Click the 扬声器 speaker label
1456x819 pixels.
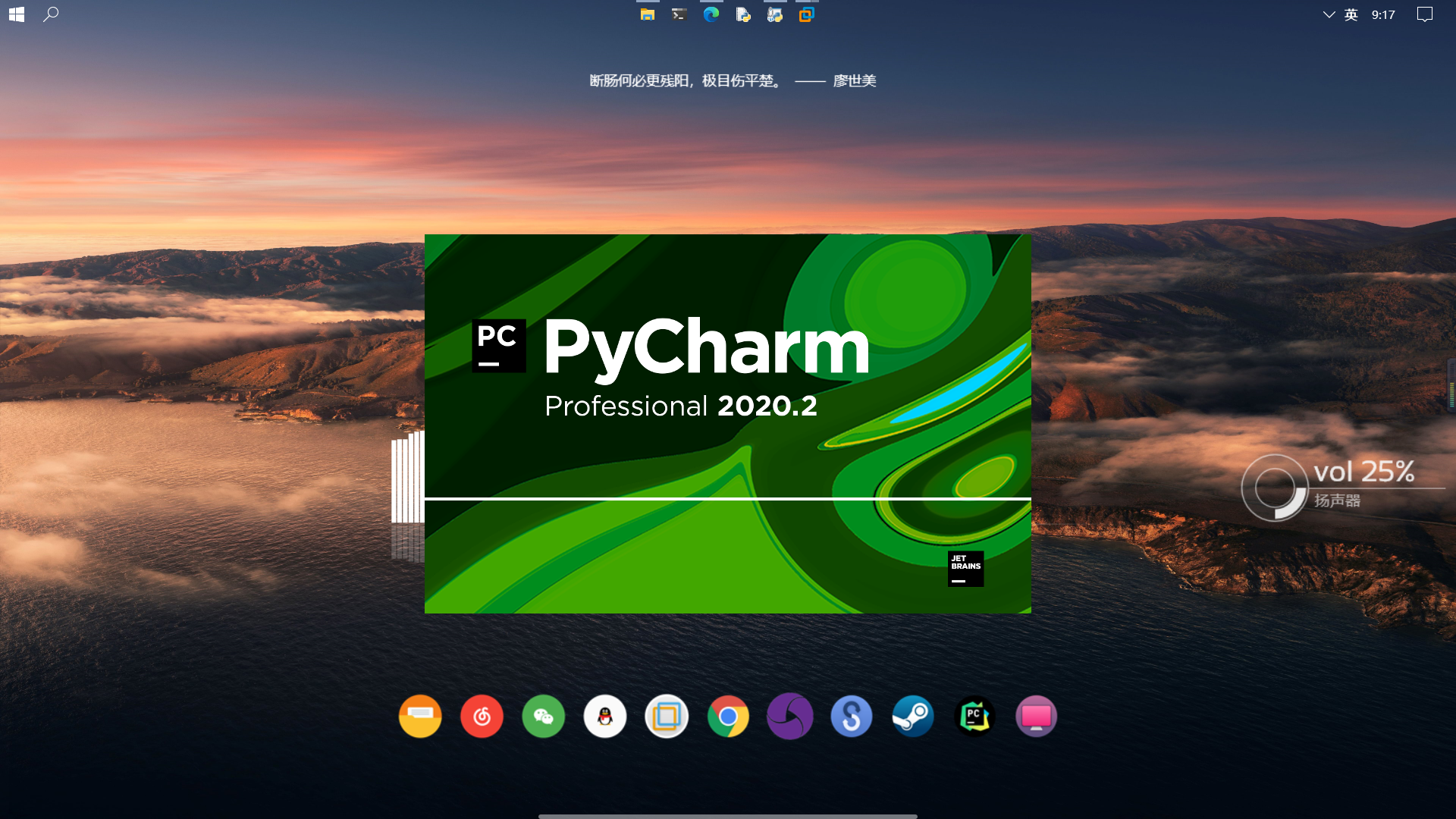(x=1337, y=500)
